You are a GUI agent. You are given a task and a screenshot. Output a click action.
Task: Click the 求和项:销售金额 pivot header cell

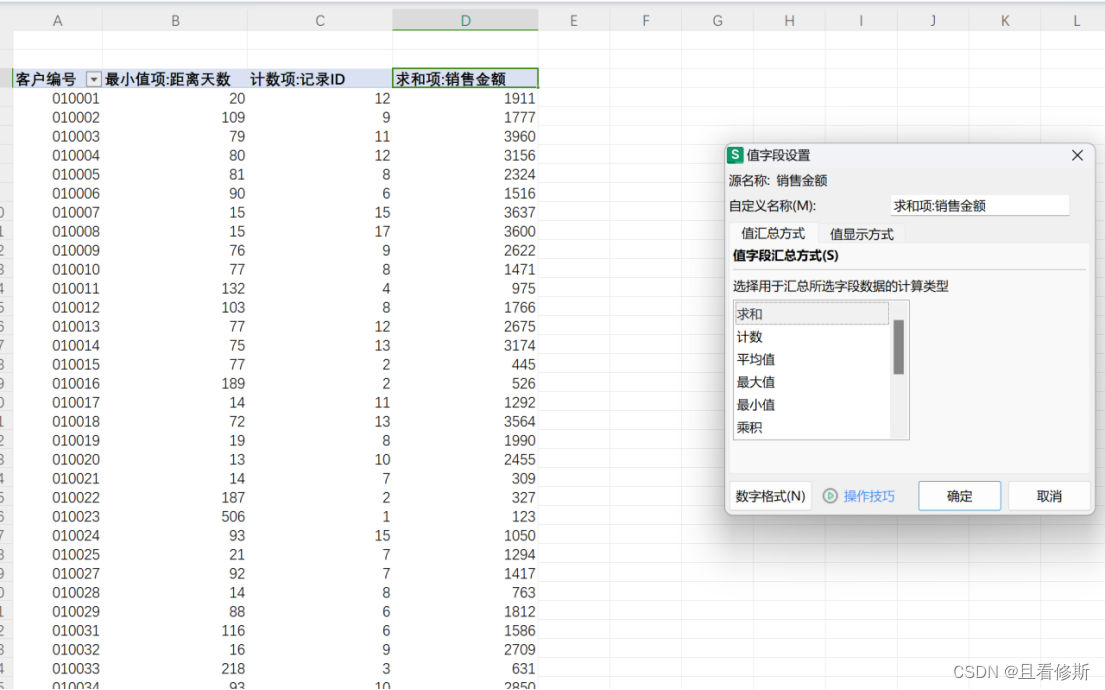(464, 78)
